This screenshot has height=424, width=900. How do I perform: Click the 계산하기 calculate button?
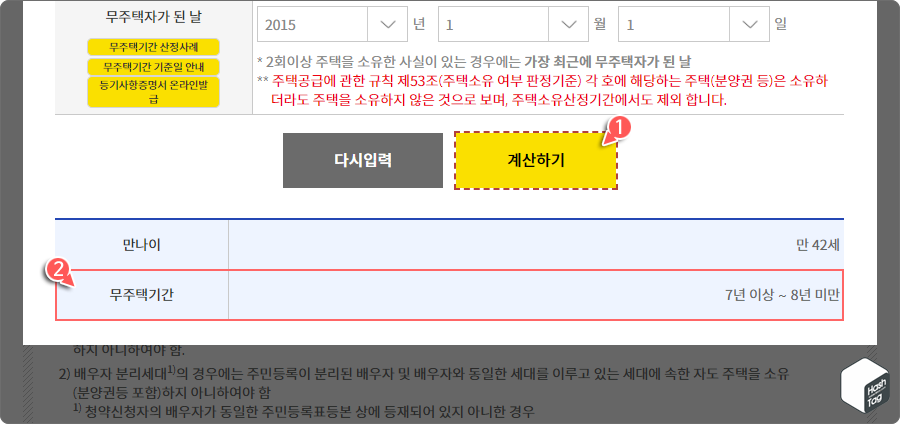(x=536, y=160)
